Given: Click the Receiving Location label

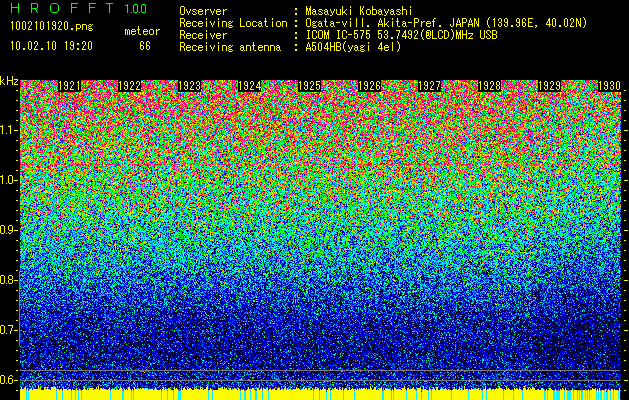Looking at the screenshot, I should coord(233,23).
